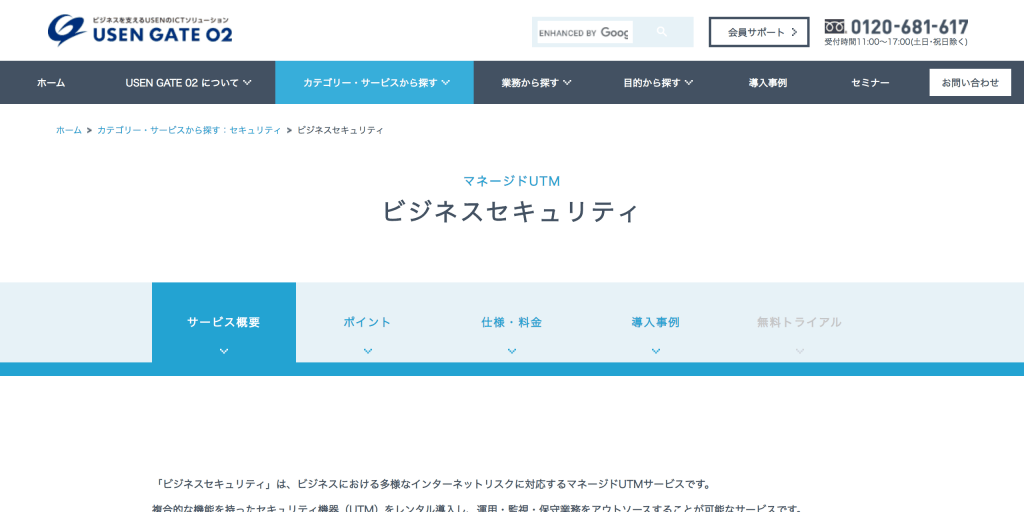1024x512 pixels.
Task: Click the ビジネスセキュリティ page heading
Action: (x=509, y=212)
